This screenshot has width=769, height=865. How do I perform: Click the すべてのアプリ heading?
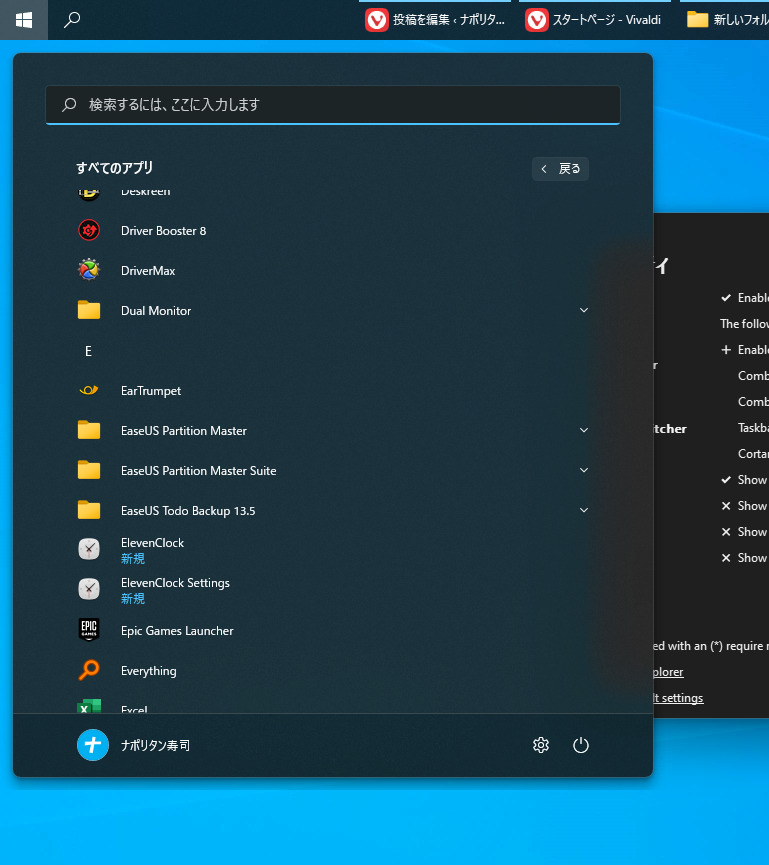pyautogui.click(x=115, y=168)
